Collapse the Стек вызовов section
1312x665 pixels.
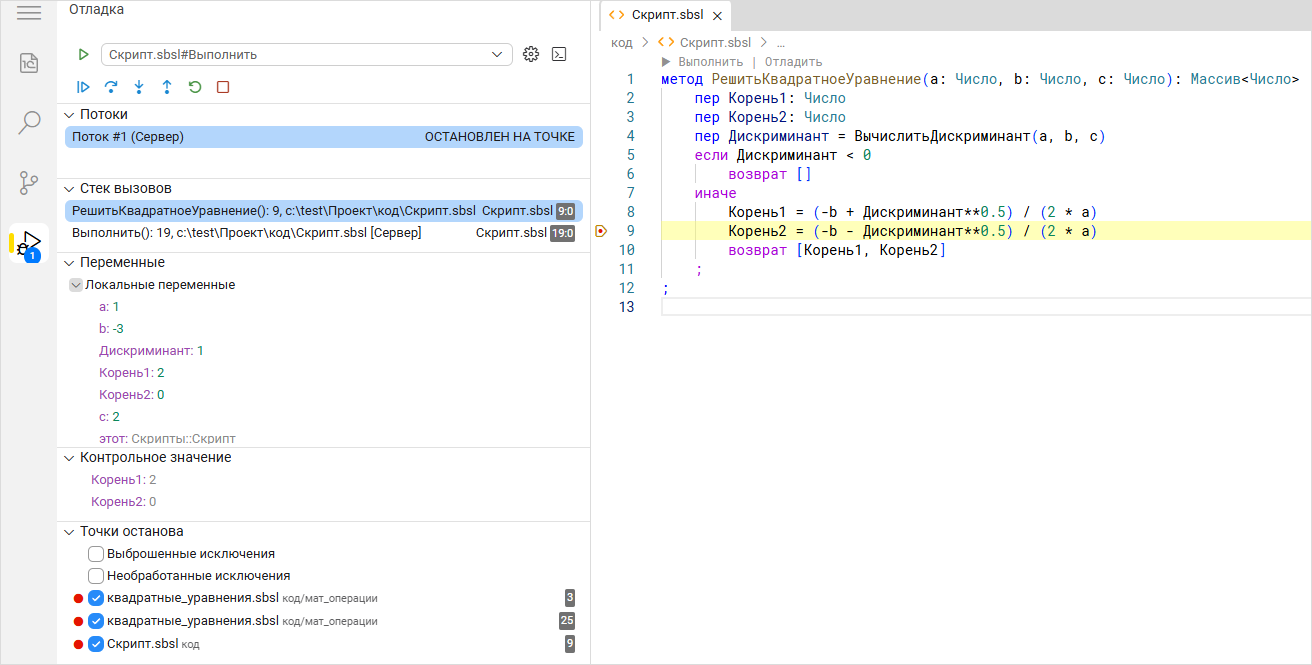(x=69, y=188)
